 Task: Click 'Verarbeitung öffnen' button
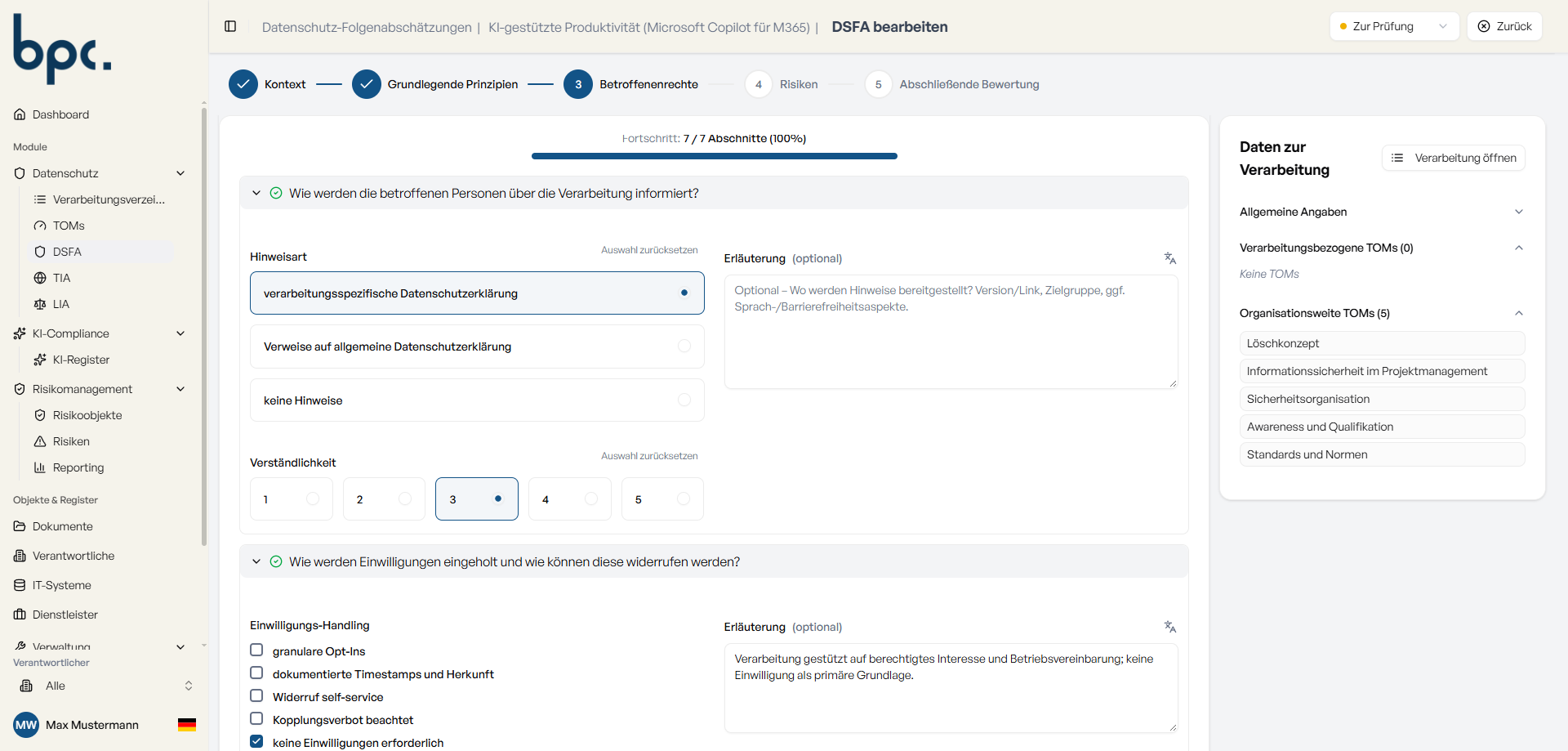click(x=1454, y=158)
